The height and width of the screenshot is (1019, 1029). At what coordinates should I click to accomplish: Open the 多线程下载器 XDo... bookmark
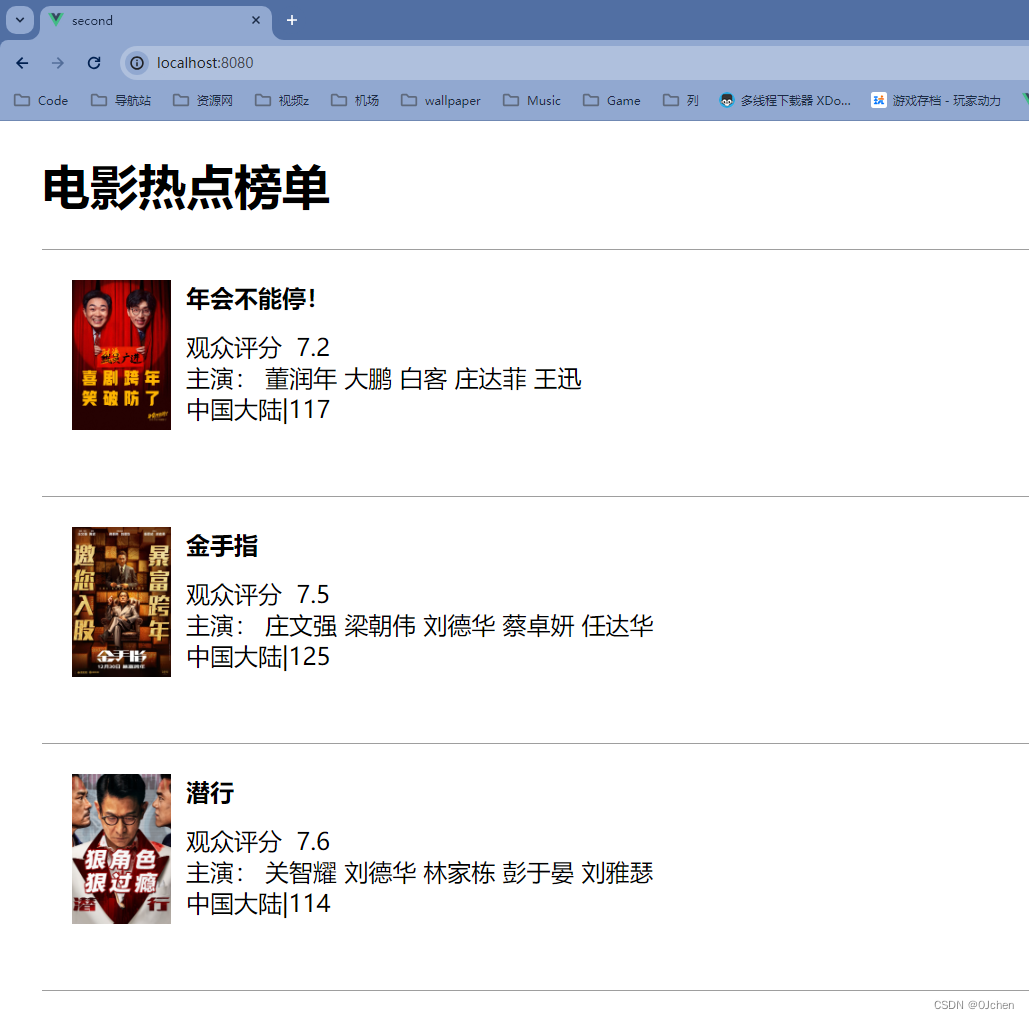tap(786, 100)
